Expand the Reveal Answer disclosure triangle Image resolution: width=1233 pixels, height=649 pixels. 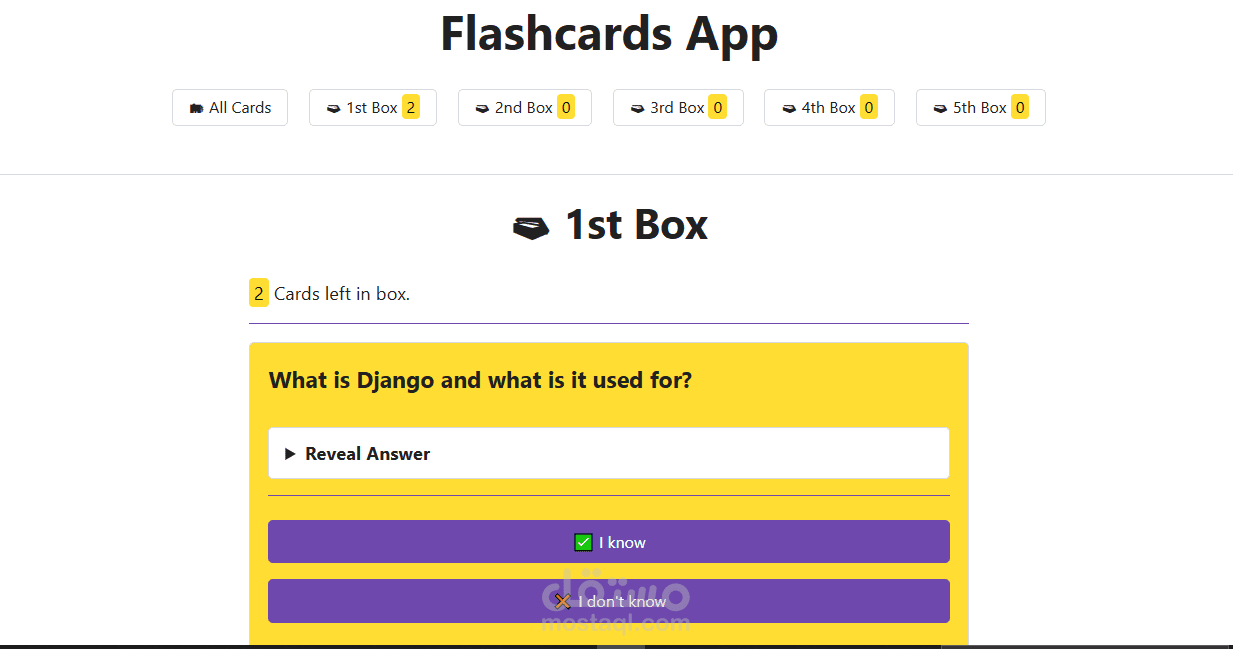click(290, 454)
